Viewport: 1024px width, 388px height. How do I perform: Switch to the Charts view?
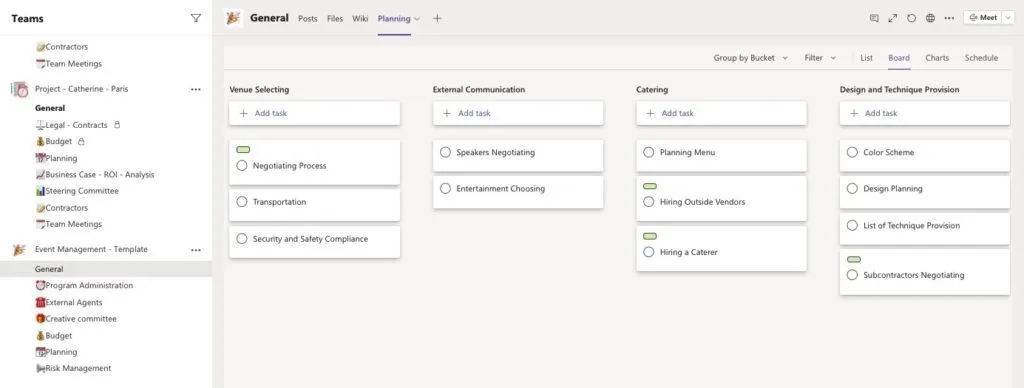tap(937, 58)
